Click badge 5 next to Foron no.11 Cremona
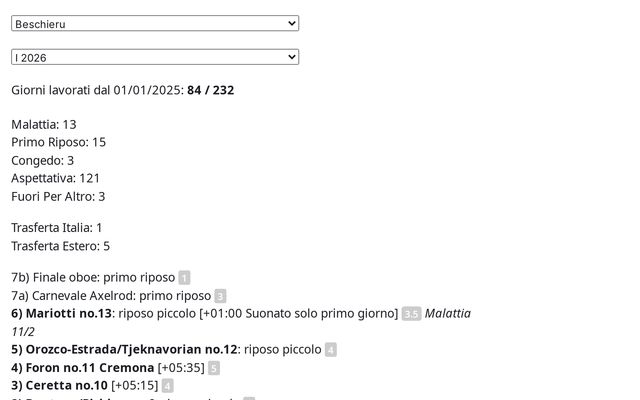 coord(214,368)
